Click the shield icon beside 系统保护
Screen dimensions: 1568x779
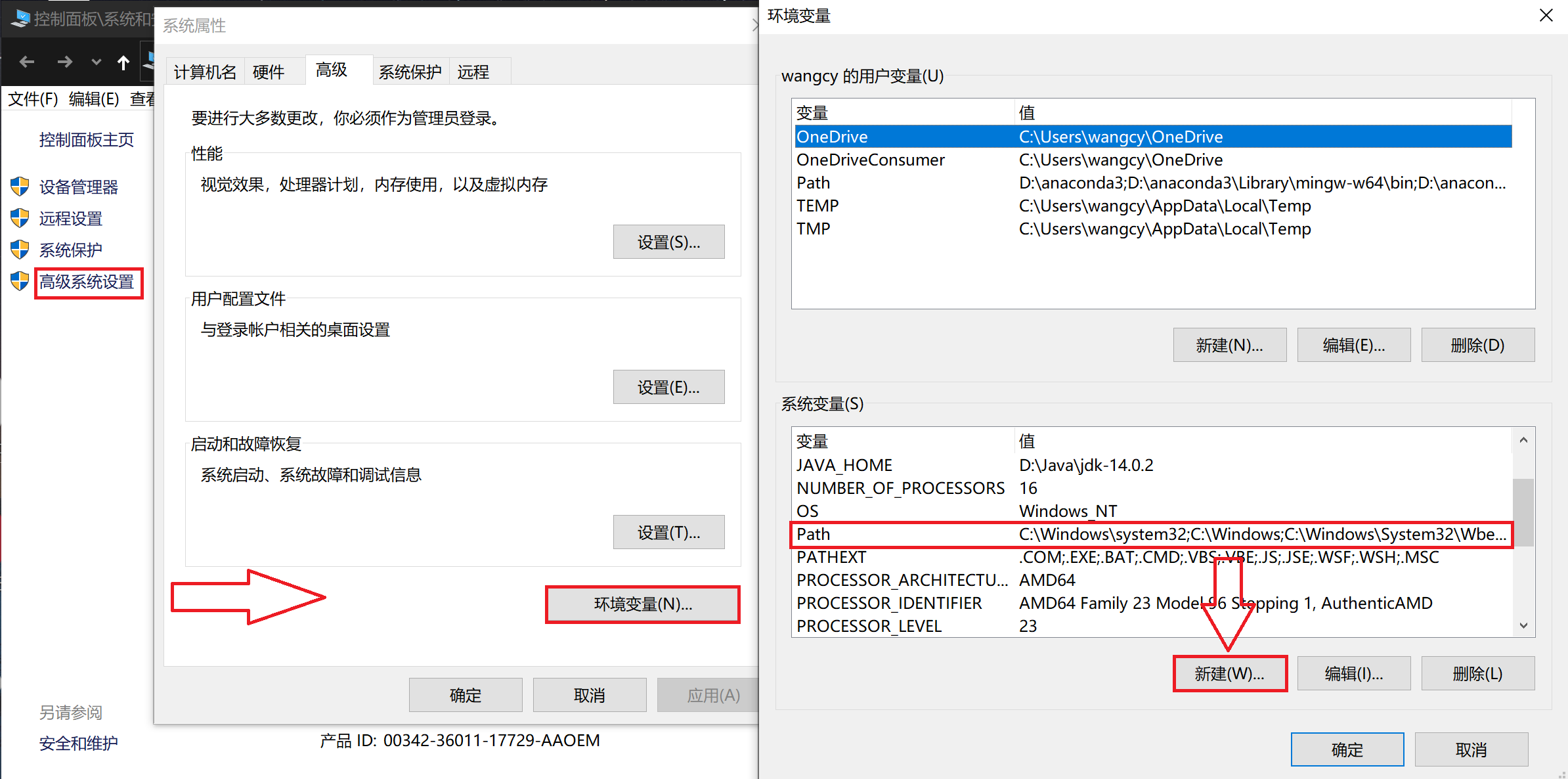(20, 250)
